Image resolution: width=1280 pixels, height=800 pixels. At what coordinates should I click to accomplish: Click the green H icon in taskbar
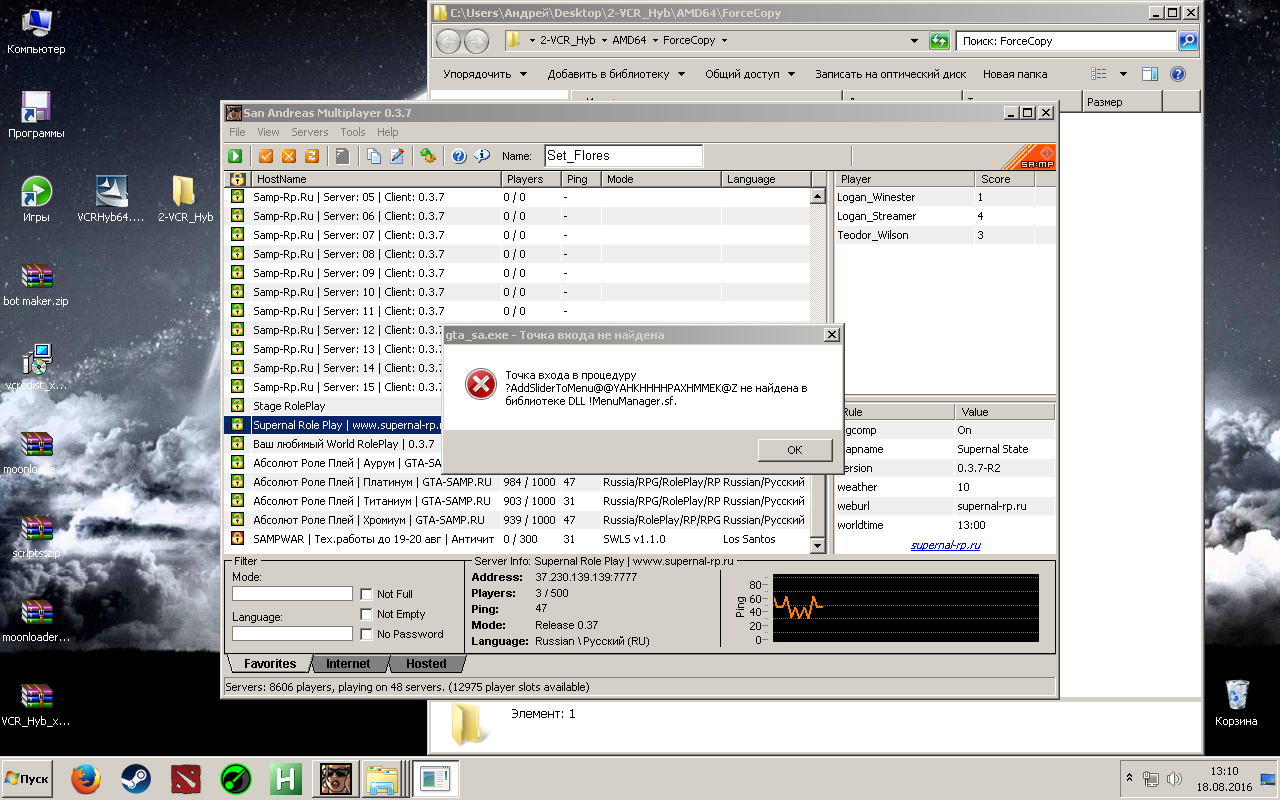pos(285,779)
